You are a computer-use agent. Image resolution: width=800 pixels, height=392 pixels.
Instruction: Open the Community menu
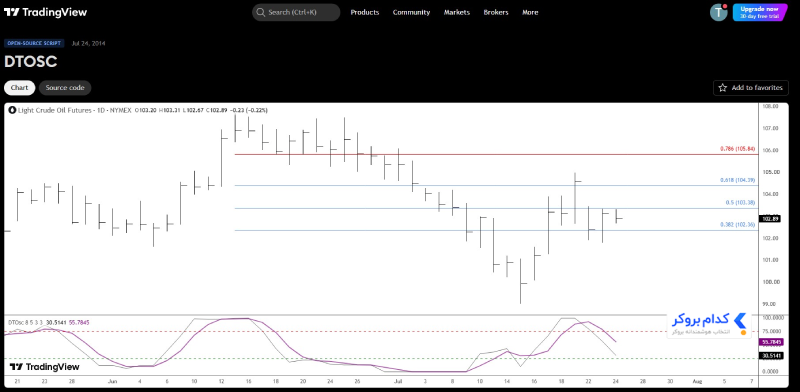[411, 12]
